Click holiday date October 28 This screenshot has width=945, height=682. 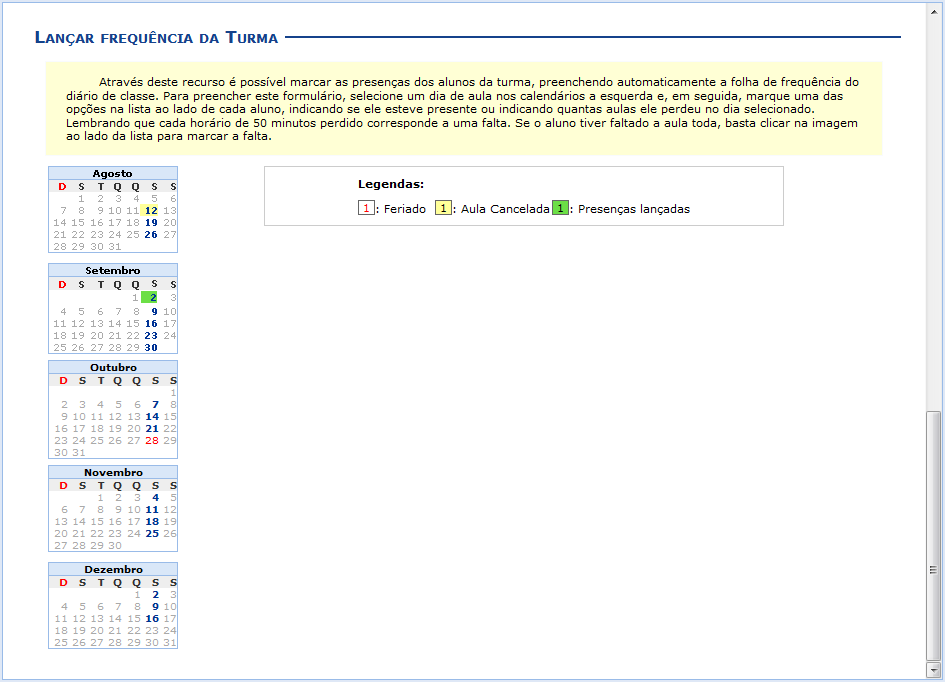pyautogui.click(x=152, y=440)
